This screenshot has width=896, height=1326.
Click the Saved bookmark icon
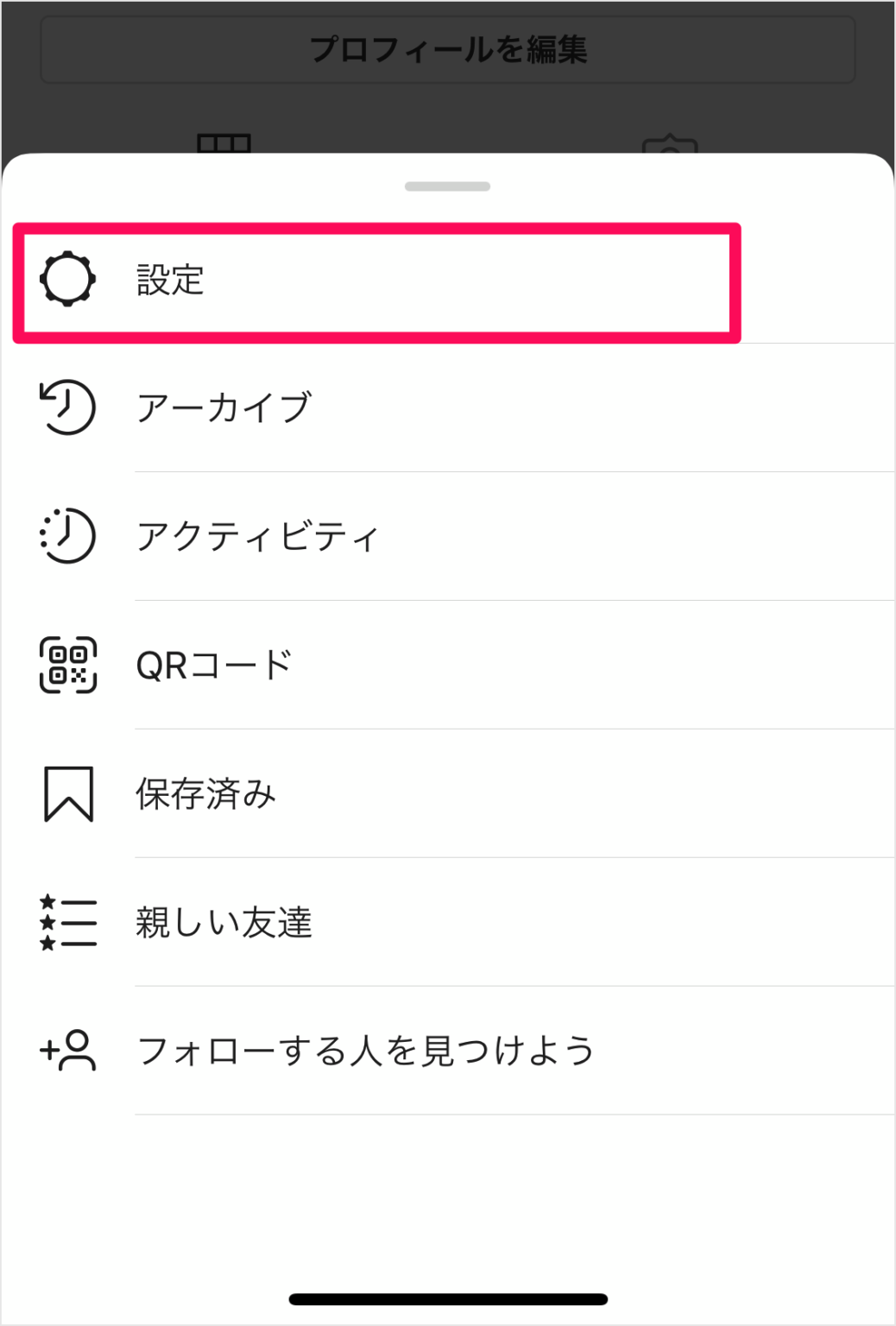[68, 793]
